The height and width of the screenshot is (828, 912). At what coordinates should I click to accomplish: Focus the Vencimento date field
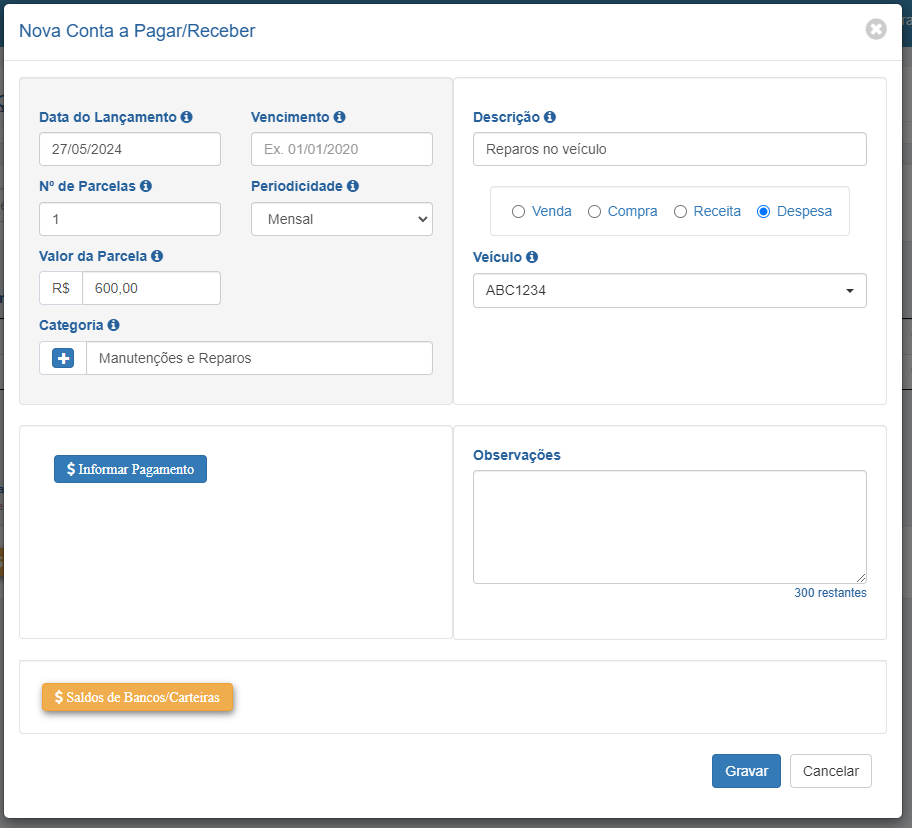click(341, 149)
